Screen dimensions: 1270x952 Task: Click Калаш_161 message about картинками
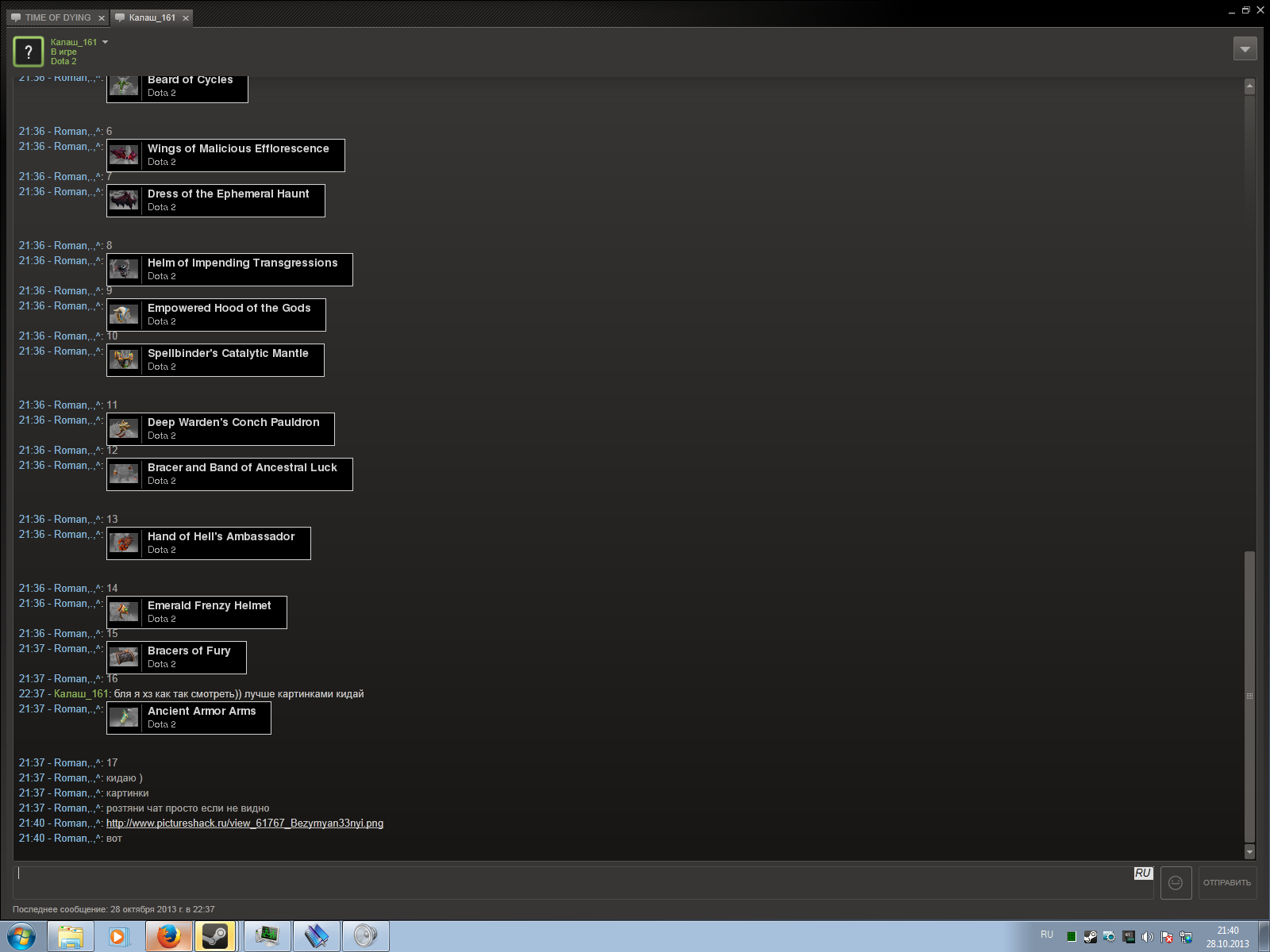coord(239,694)
